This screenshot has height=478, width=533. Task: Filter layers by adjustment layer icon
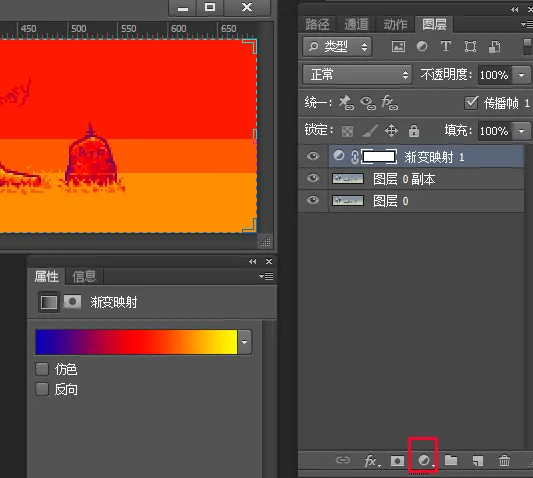pos(422,46)
